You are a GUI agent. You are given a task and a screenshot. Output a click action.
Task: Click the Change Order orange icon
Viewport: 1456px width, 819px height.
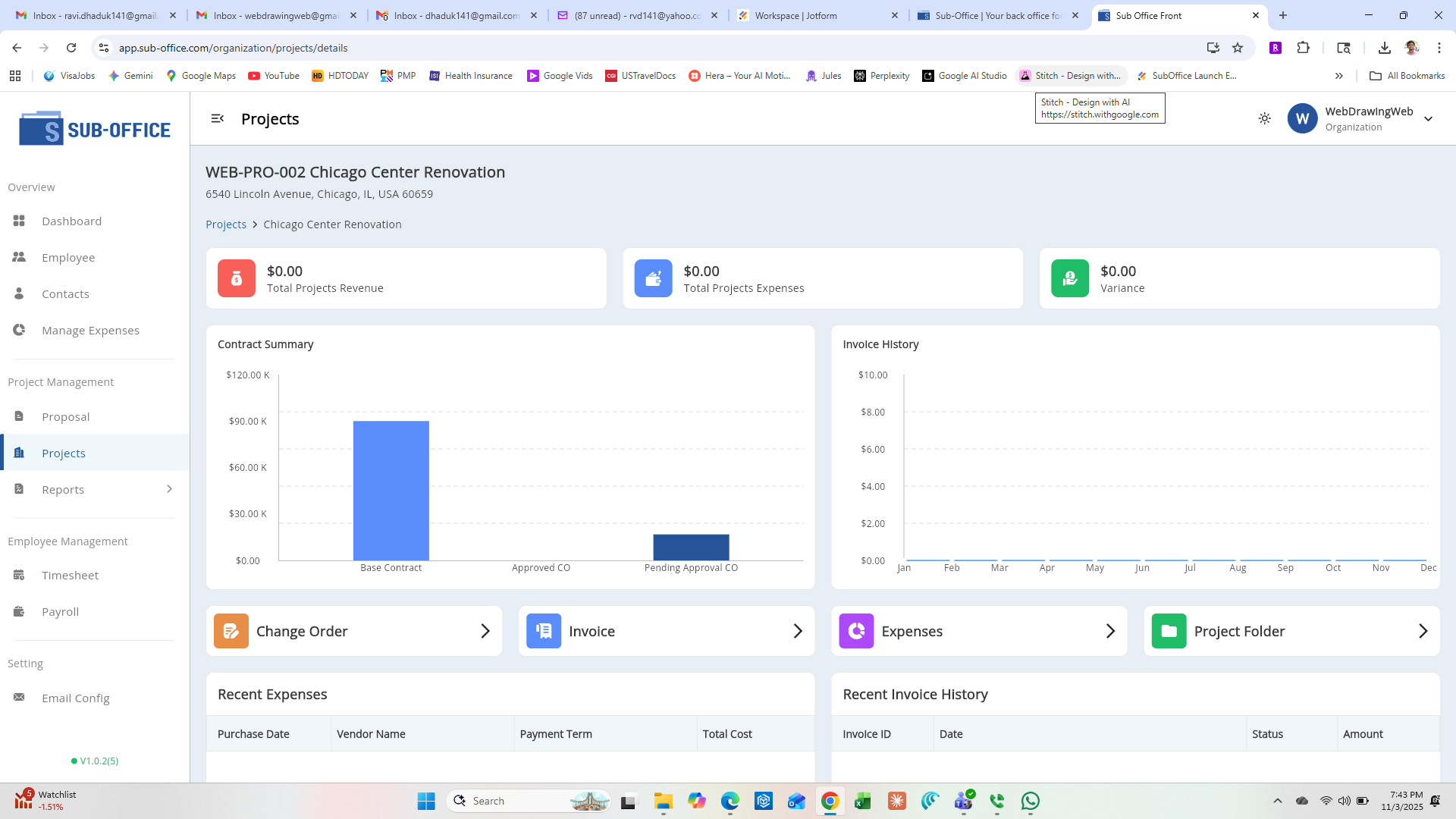coord(231,631)
